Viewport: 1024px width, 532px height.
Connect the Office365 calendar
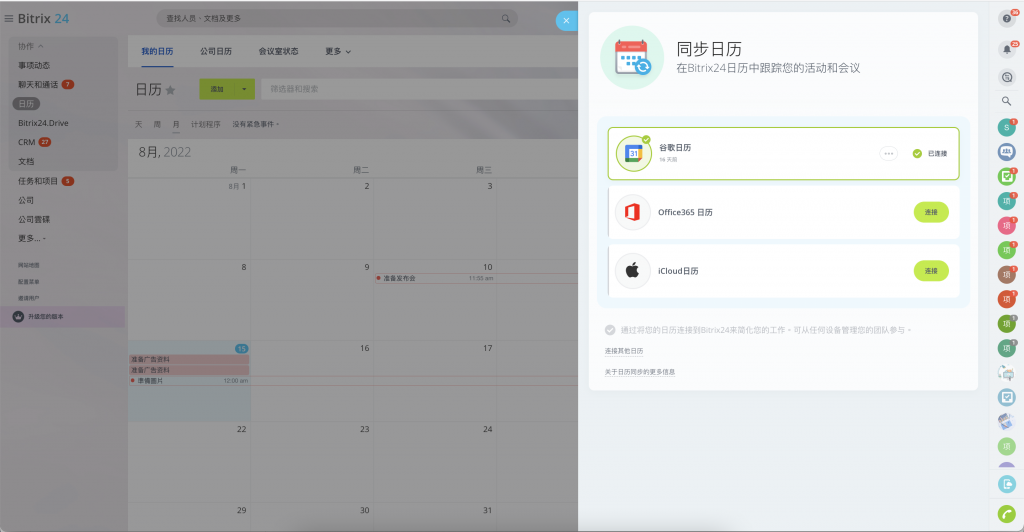931,212
